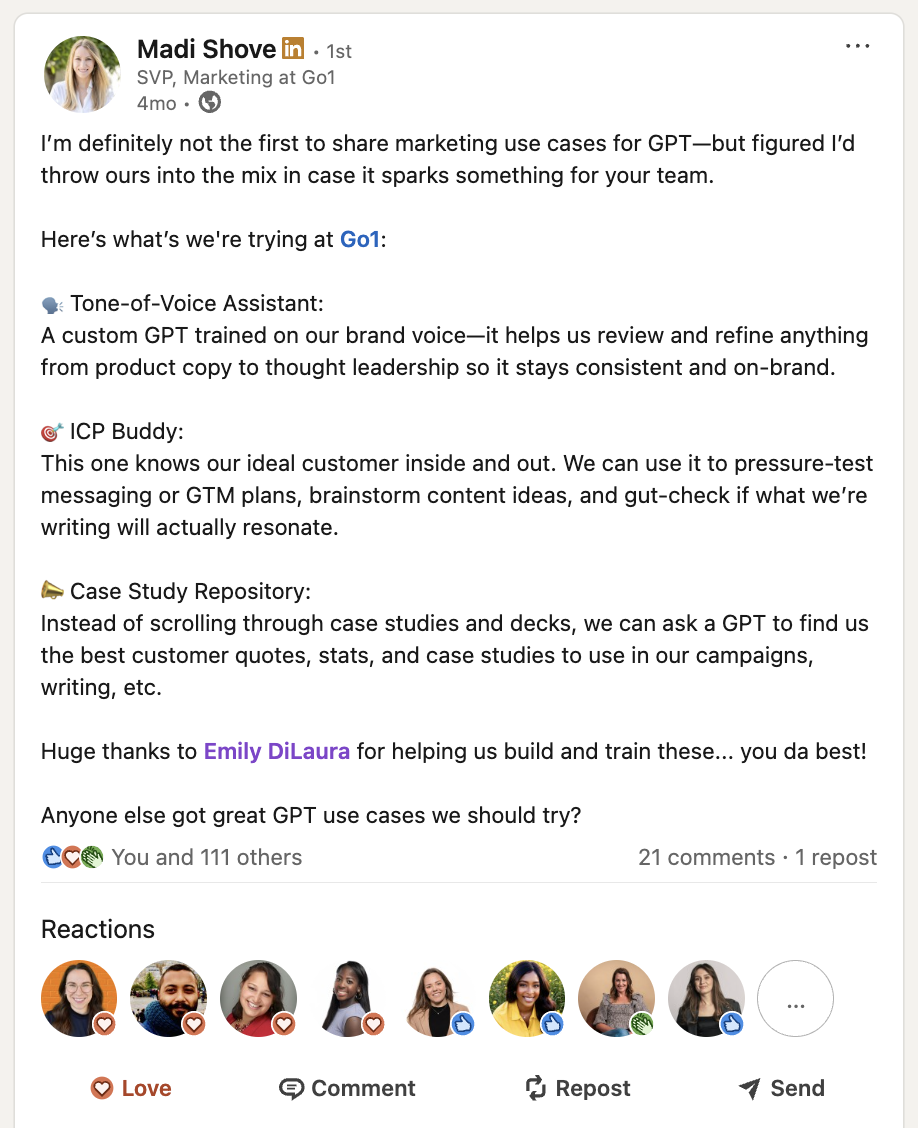Click the Repost button
Image resolution: width=918 pixels, height=1128 pixels.
[x=578, y=1088]
